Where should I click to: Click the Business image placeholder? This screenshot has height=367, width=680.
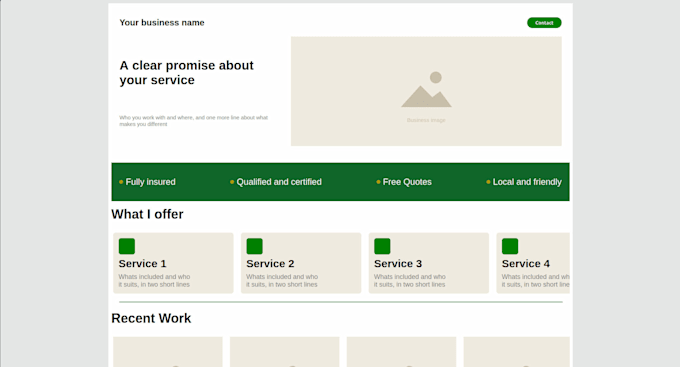(x=426, y=91)
